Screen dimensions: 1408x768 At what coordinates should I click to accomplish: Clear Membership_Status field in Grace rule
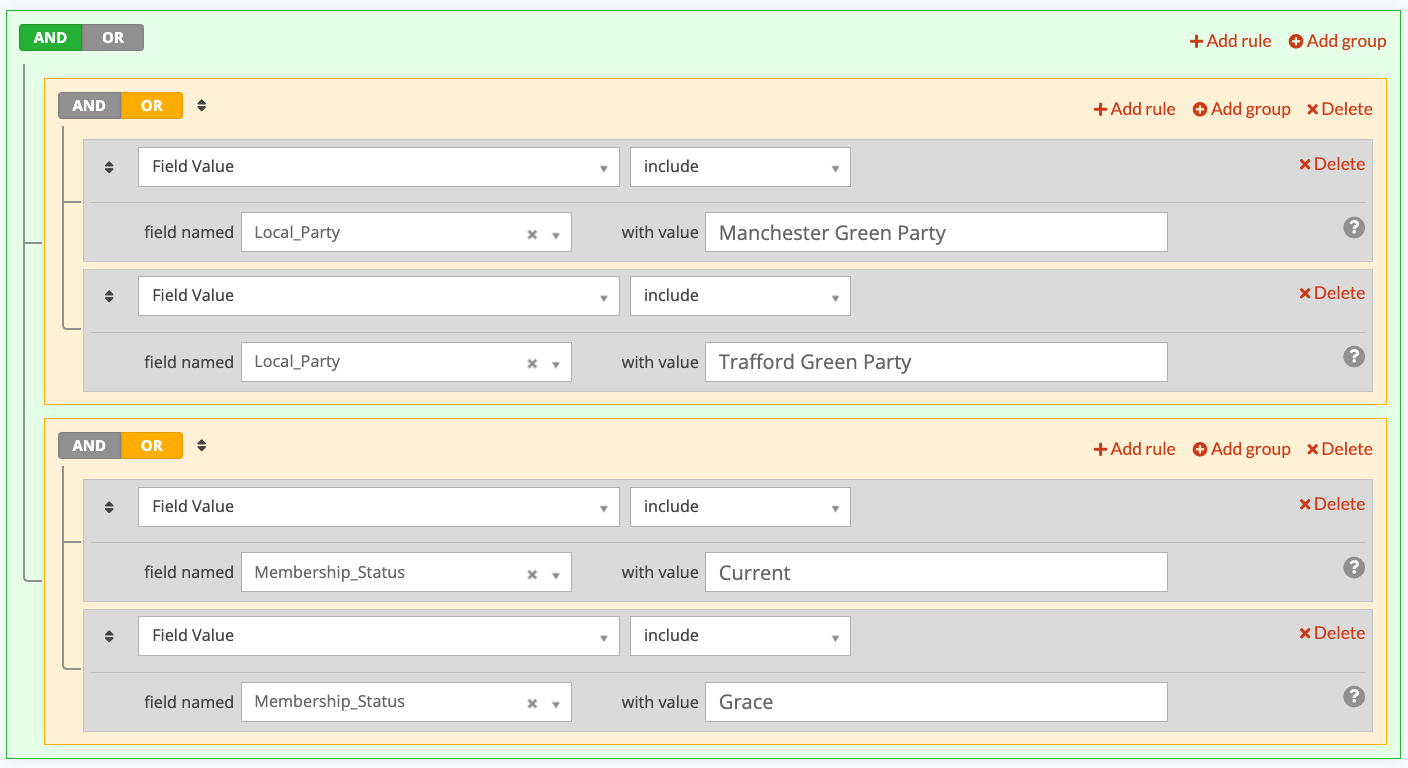pos(532,703)
